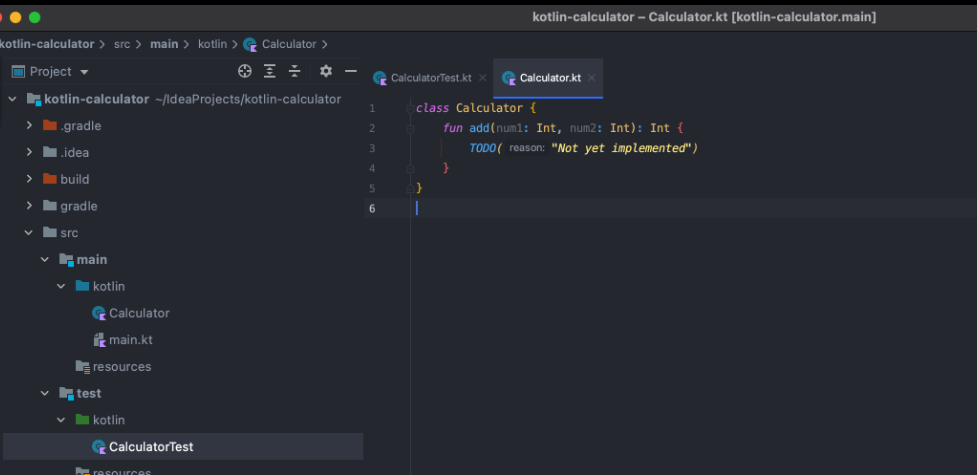Screen dimensions: 977x475
Task: Click the Calculator class name in code
Action: (489, 108)
